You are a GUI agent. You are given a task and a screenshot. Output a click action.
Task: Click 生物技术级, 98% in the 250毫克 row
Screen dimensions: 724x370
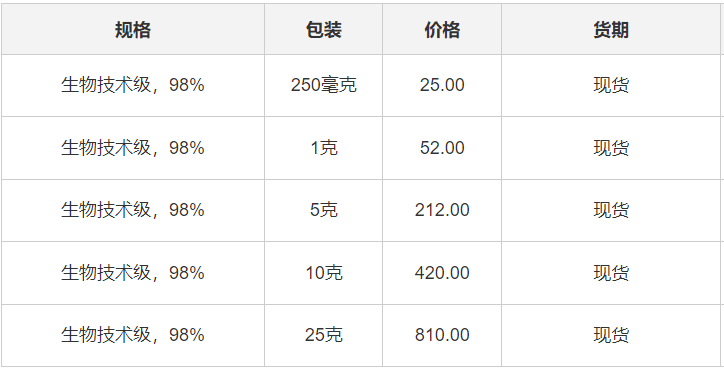tap(133, 85)
